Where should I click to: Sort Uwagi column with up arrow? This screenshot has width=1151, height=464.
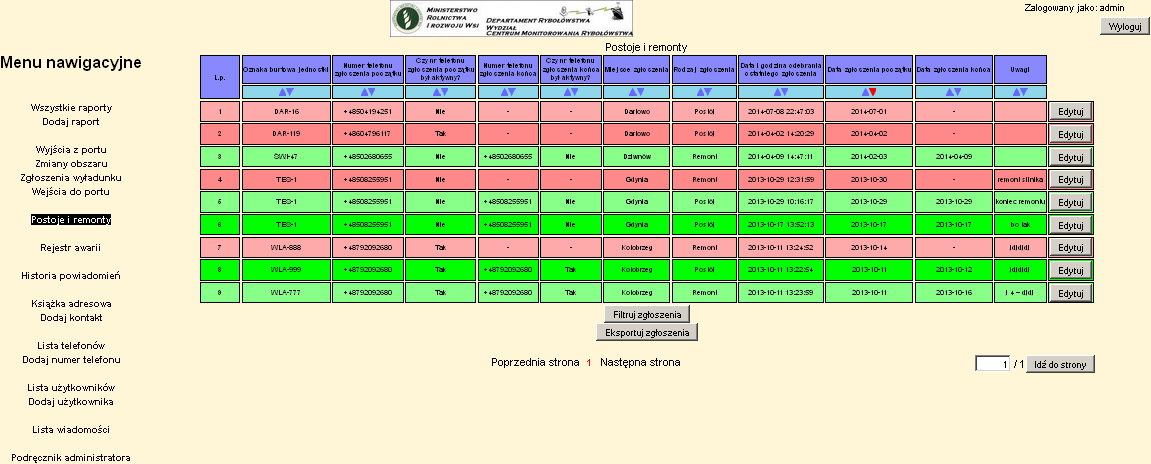[x=1016, y=92]
